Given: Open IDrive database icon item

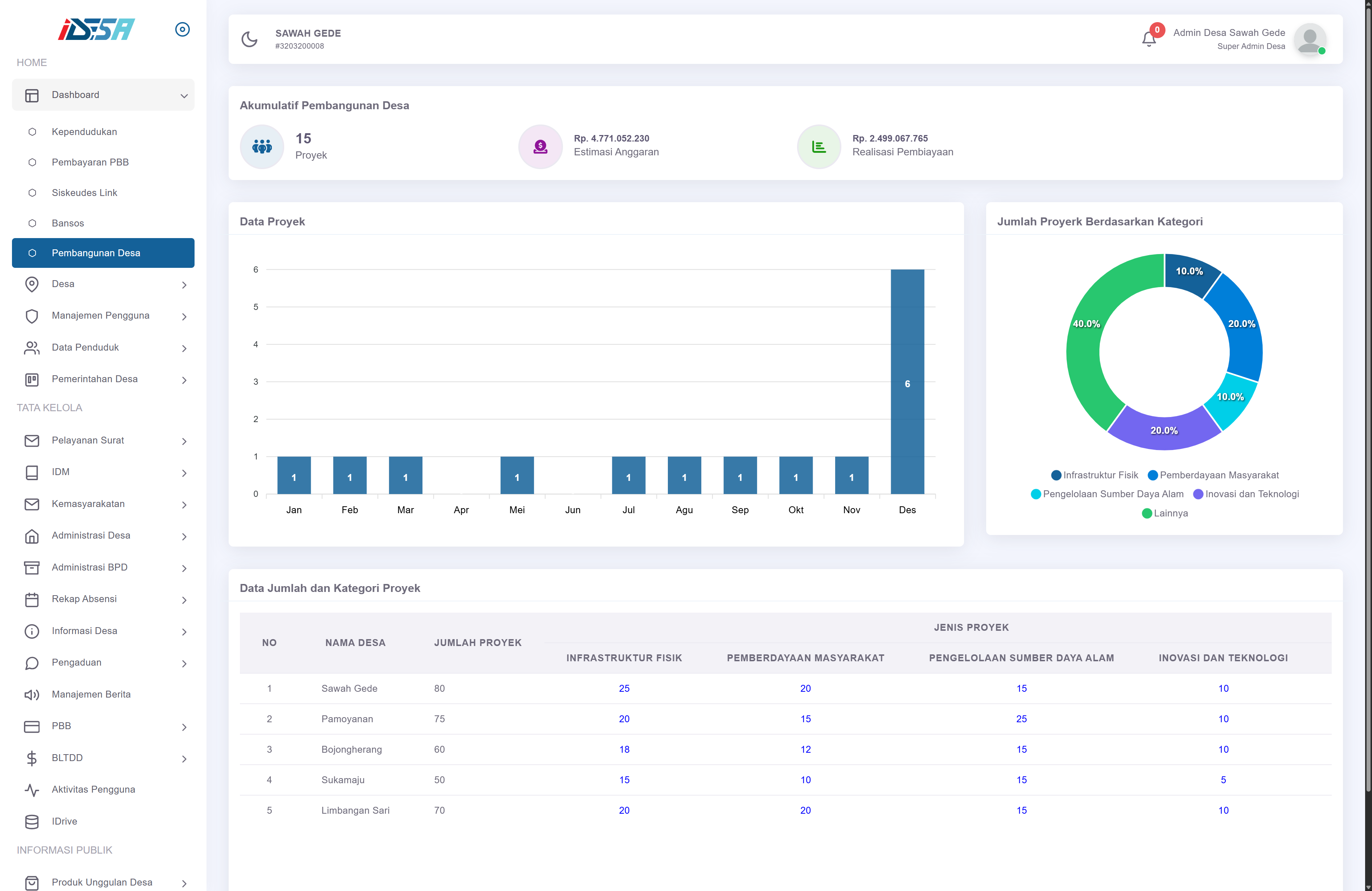Looking at the screenshot, I should click(32, 821).
